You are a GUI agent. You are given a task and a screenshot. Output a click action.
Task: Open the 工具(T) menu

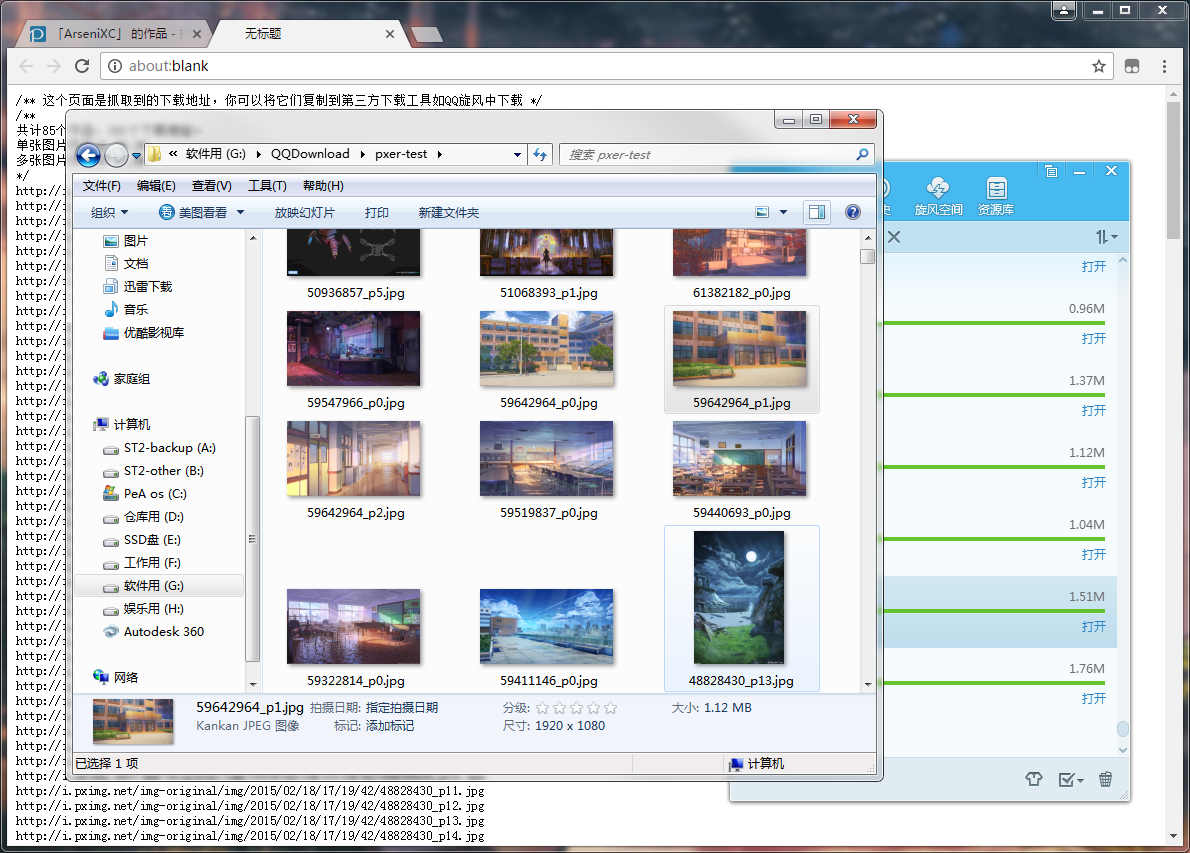point(267,186)
